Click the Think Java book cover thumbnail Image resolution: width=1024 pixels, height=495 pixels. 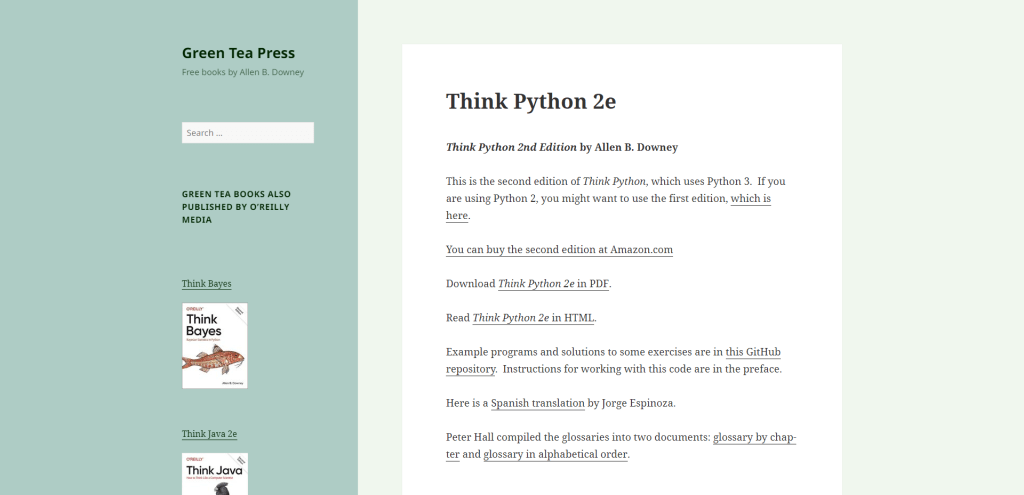click(214, 474)
